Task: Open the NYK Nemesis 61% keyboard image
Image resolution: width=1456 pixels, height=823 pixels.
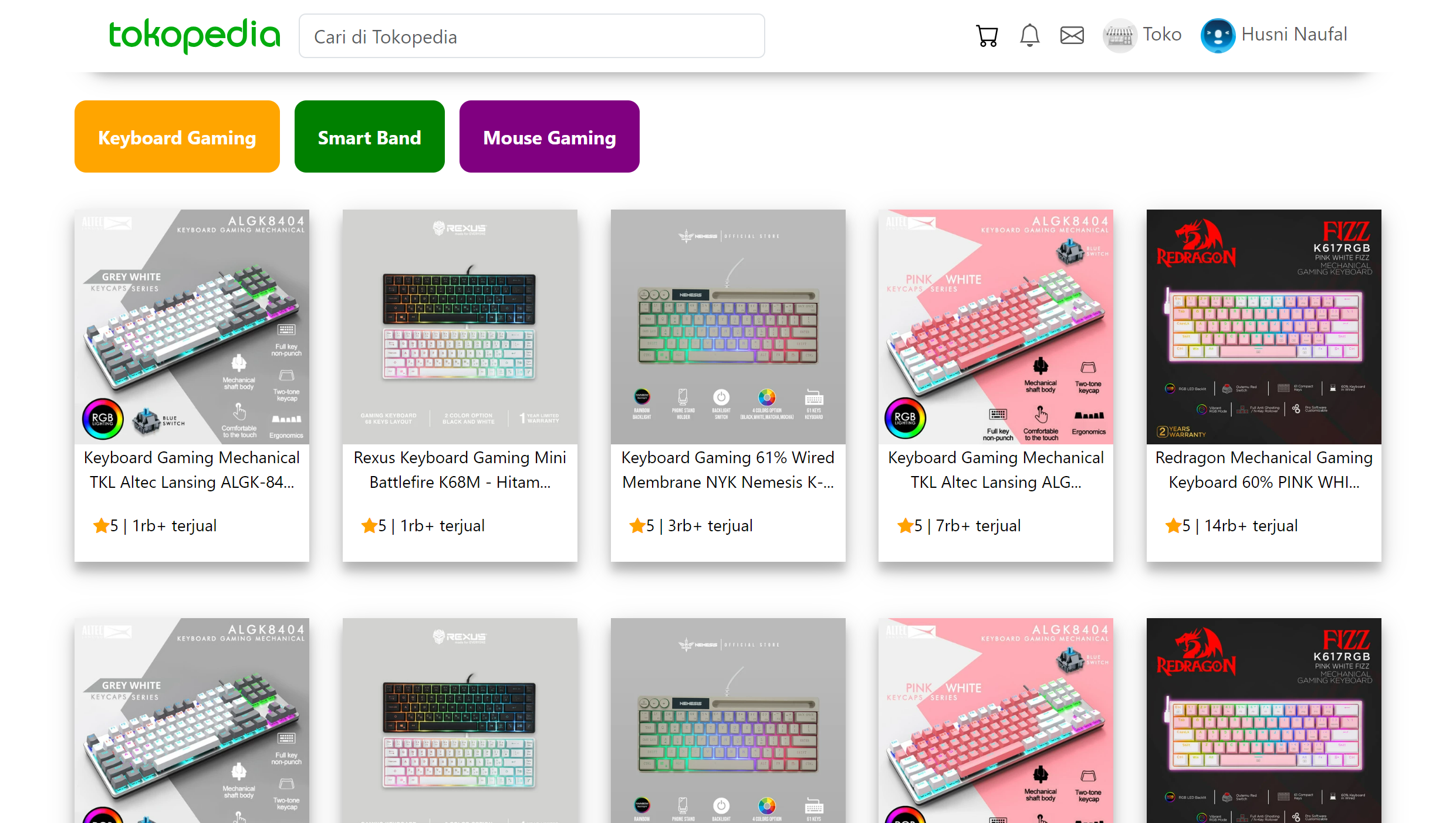Action: (x=728, y=327)
